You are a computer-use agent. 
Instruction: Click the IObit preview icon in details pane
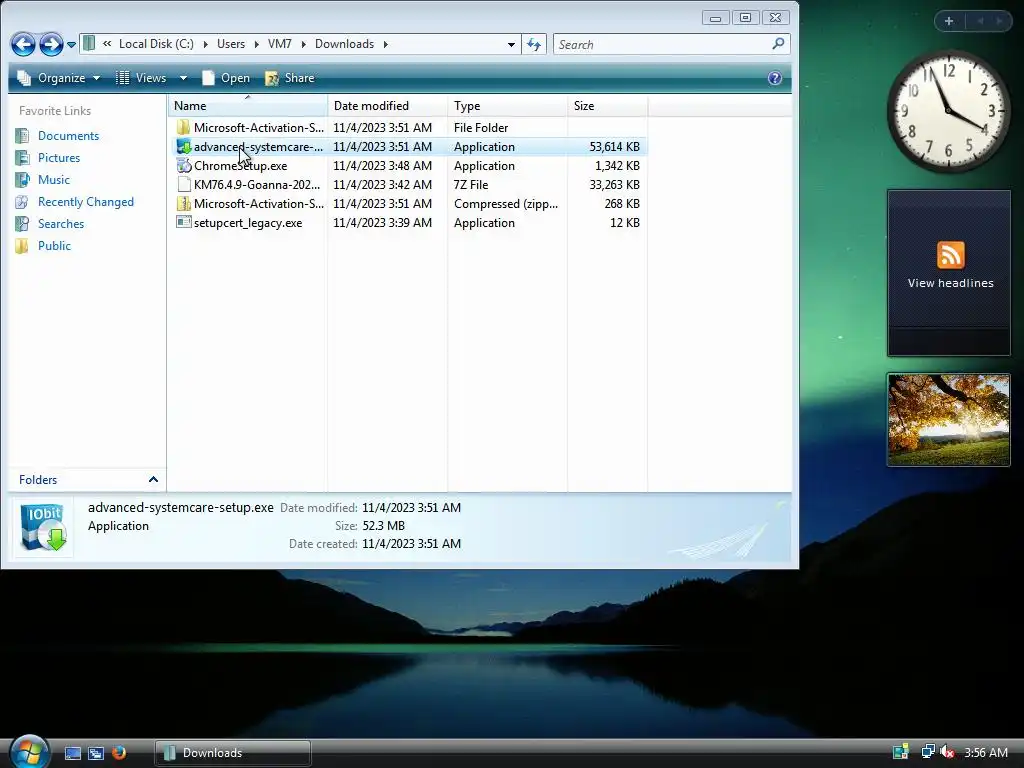click(x=43, y=526)
